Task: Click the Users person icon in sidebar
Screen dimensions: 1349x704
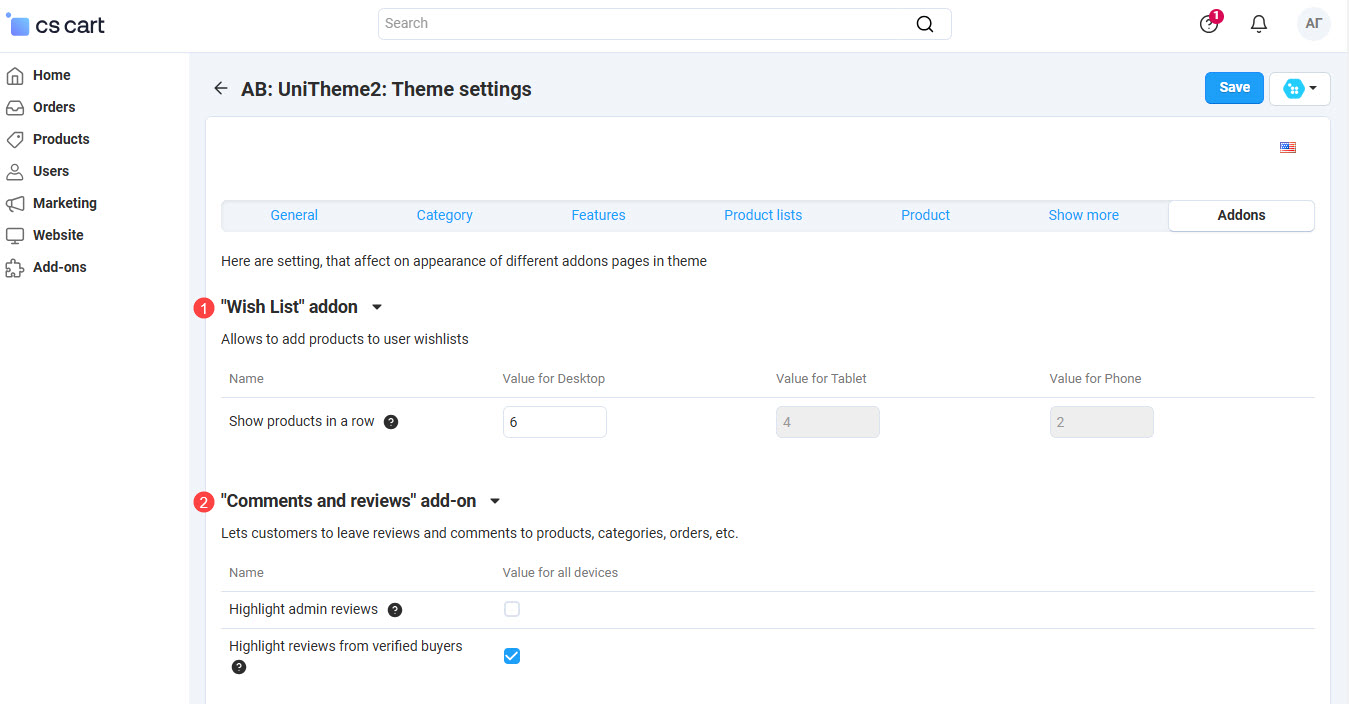Action: click(x=15, y=171)
